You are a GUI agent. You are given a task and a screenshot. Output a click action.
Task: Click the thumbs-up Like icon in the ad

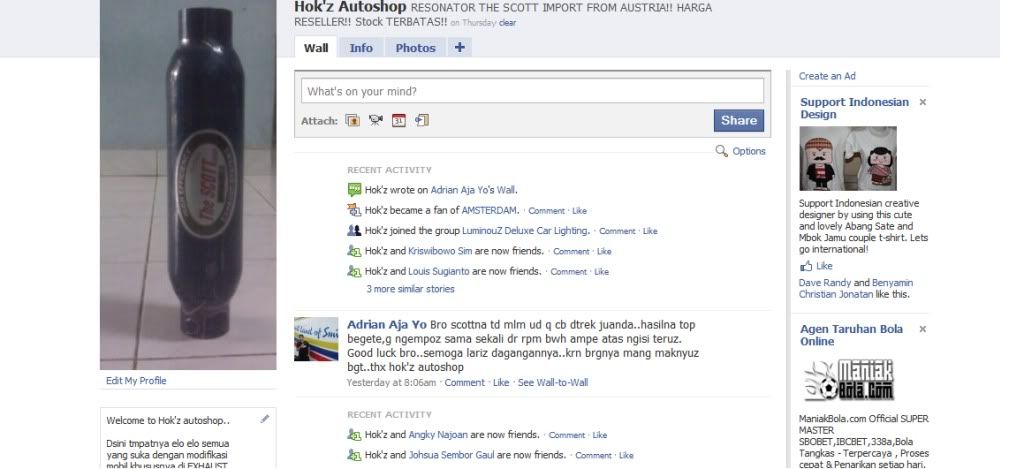(x=806, y=266)
